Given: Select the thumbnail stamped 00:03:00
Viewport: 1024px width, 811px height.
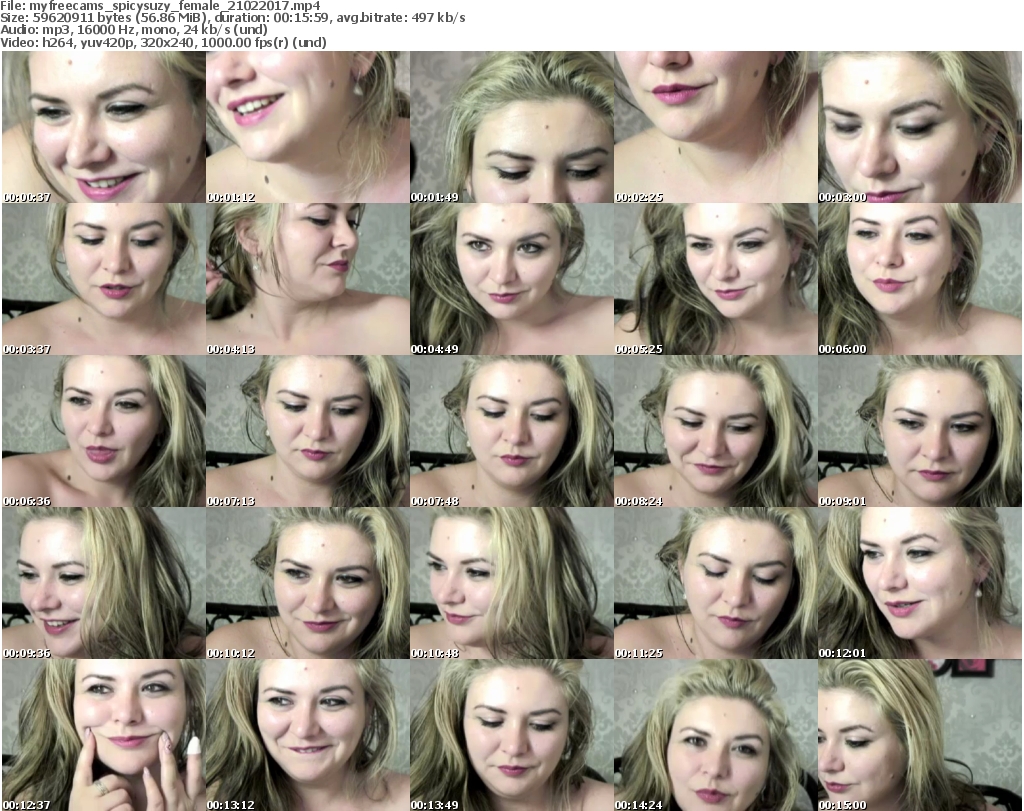Looking at the screenshot, I should 920,127.
